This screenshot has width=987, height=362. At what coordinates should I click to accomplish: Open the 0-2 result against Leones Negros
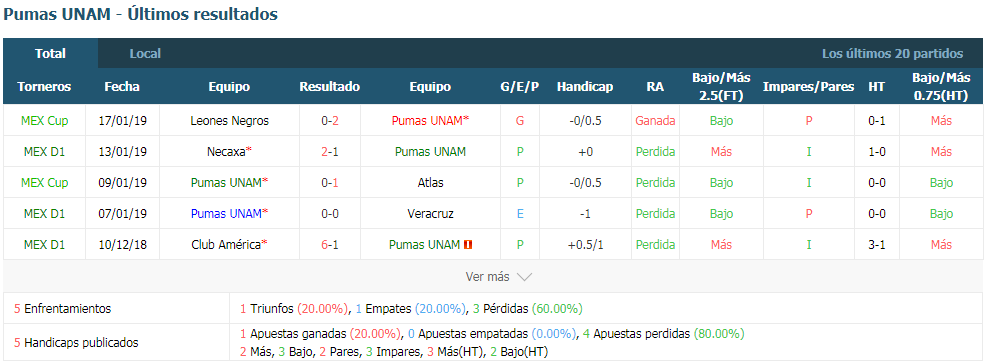coord(330,120)
